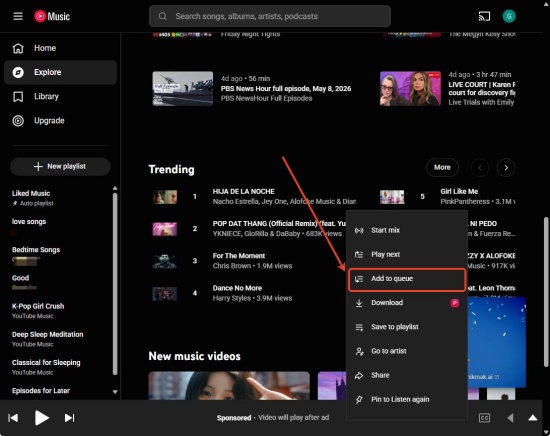Click the Premium badge beside Download

tap(455, 303)
